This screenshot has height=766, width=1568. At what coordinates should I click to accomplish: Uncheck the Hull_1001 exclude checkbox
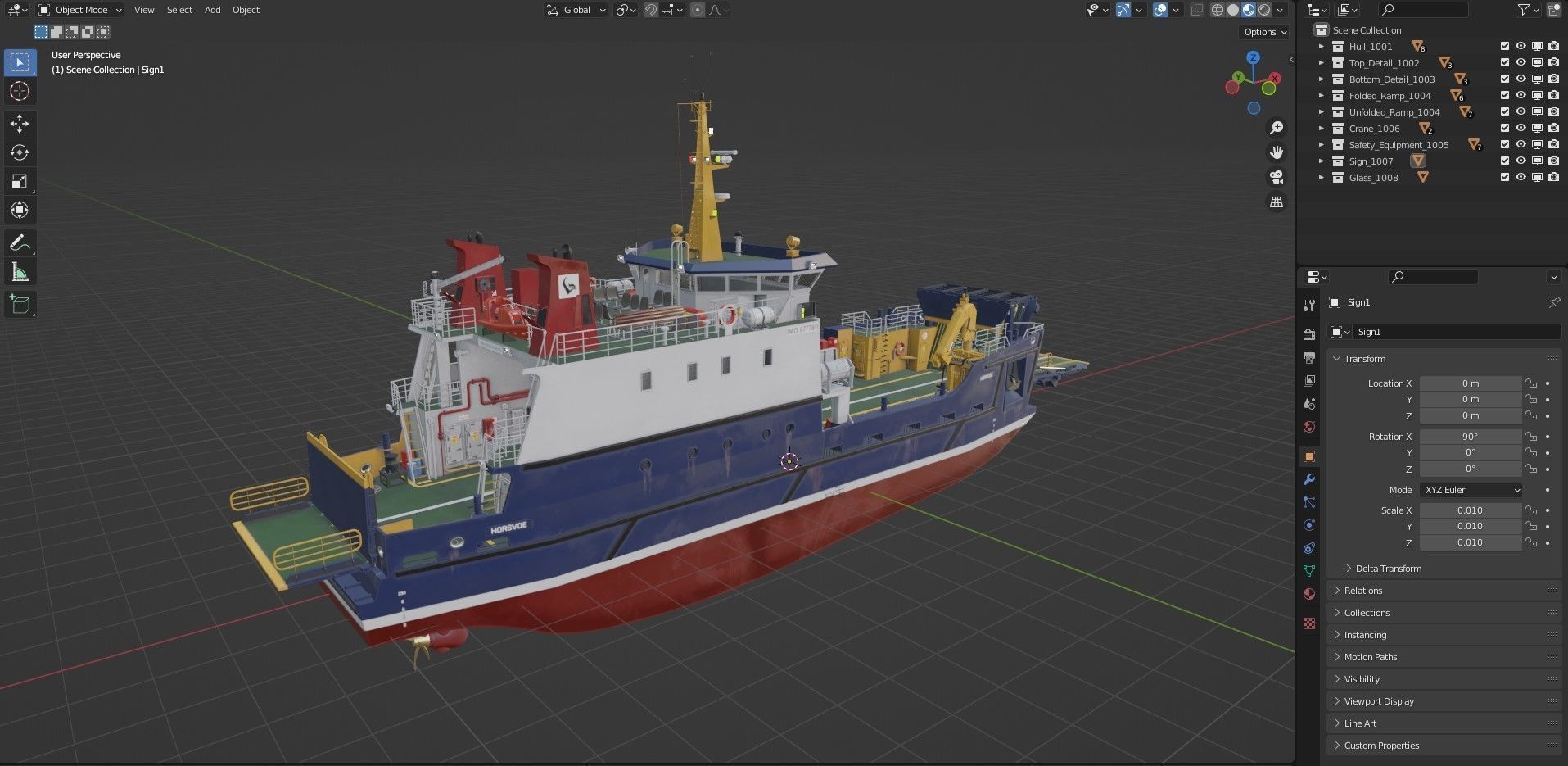pyautogui.click(x=1504, y=47)
